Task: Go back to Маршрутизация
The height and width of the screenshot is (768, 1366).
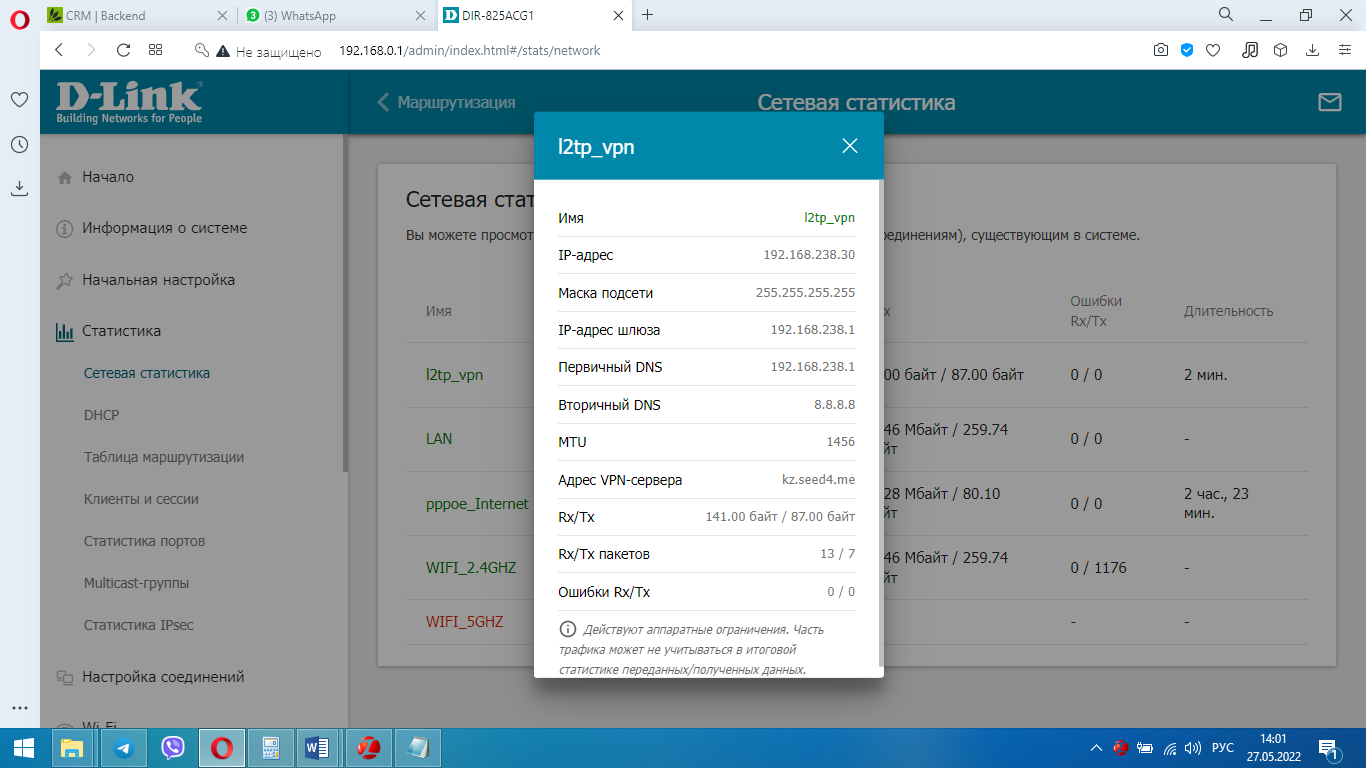Action: point(446,102)
